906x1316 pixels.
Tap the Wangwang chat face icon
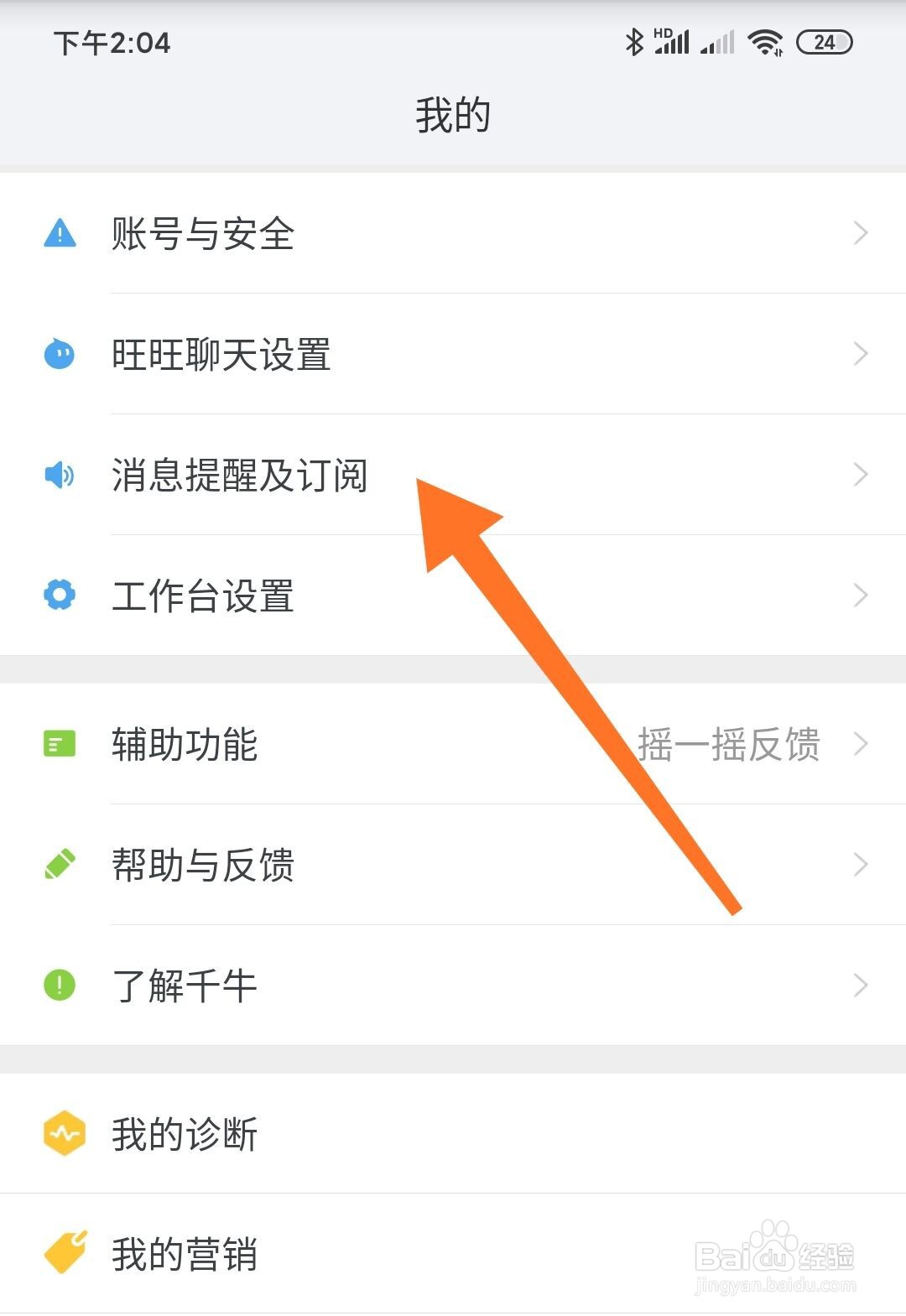tap(60, 354)
